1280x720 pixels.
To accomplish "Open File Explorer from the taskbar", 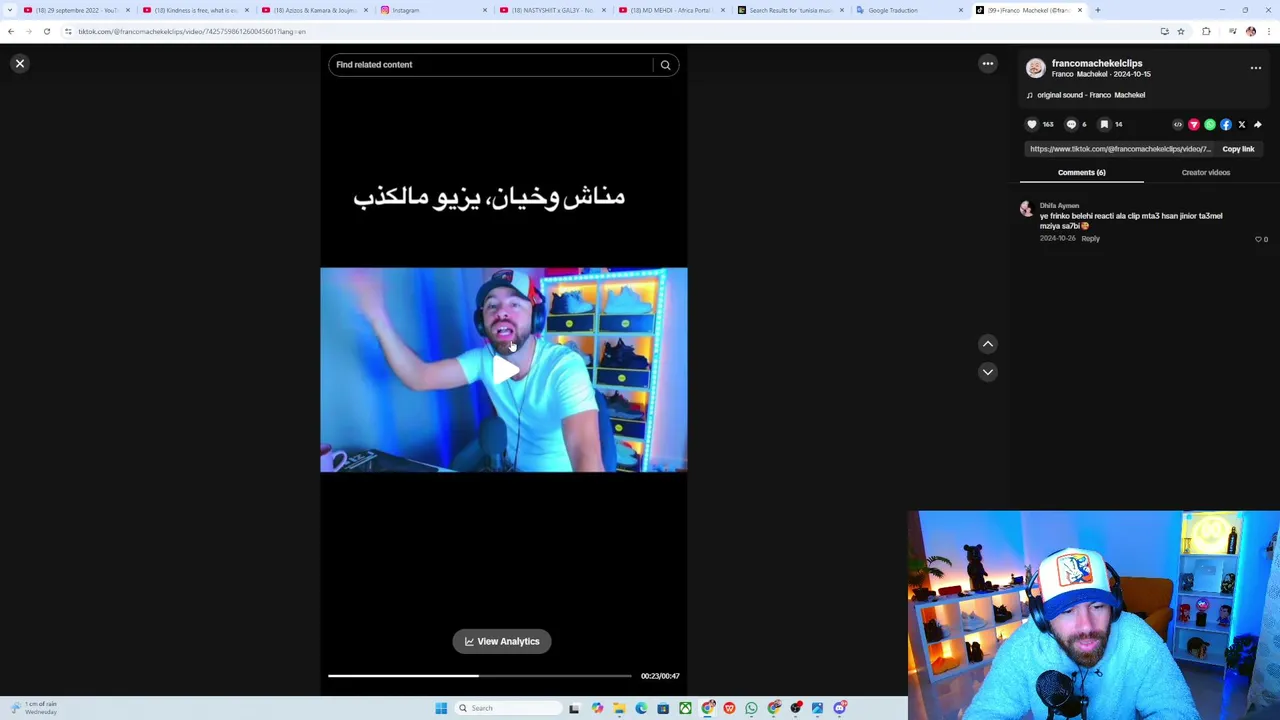I will [619, 708].
